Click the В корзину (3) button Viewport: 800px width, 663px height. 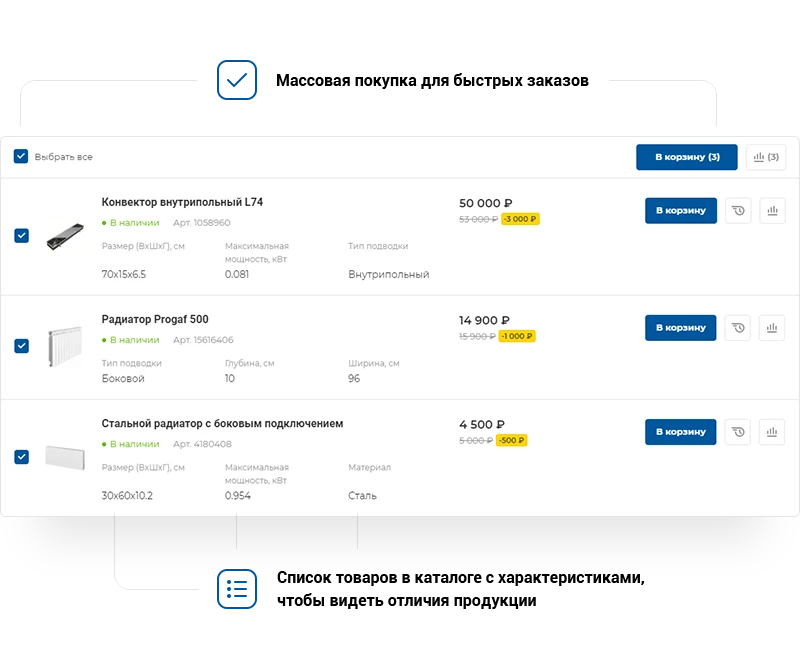point(687,157)
